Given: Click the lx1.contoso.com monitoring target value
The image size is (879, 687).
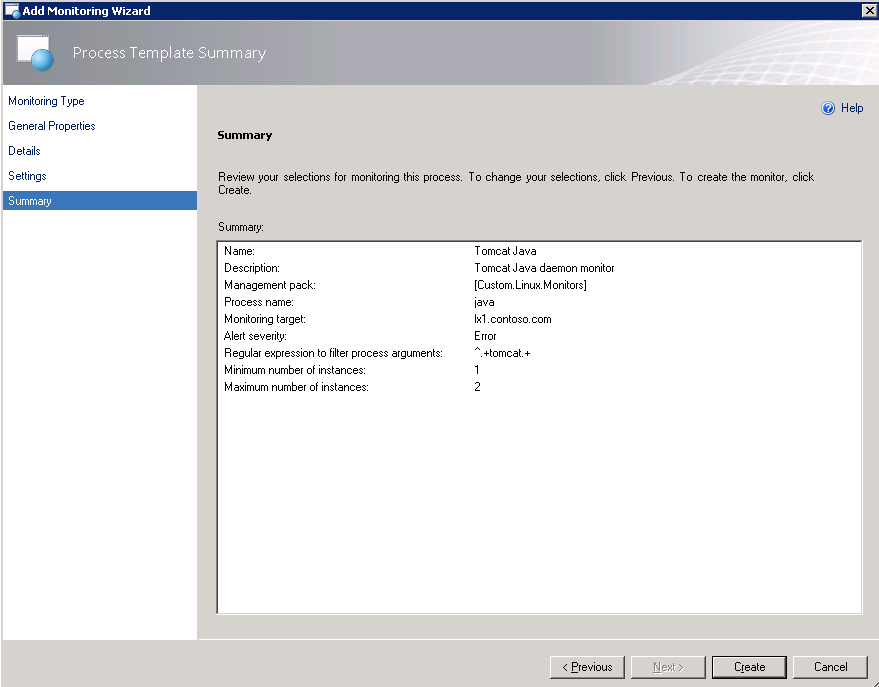Looking at the screenshot, I should (512, 319).
